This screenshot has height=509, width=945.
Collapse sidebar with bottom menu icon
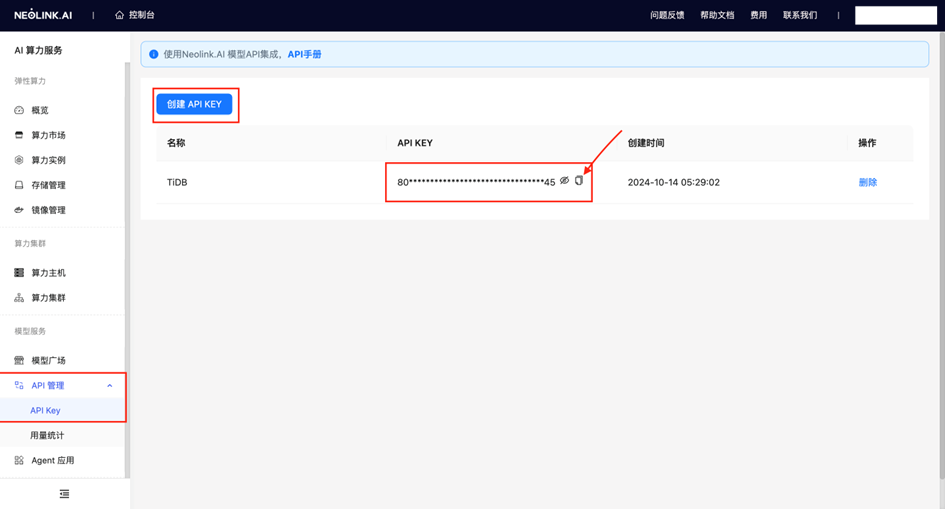[x=64, y=494]
